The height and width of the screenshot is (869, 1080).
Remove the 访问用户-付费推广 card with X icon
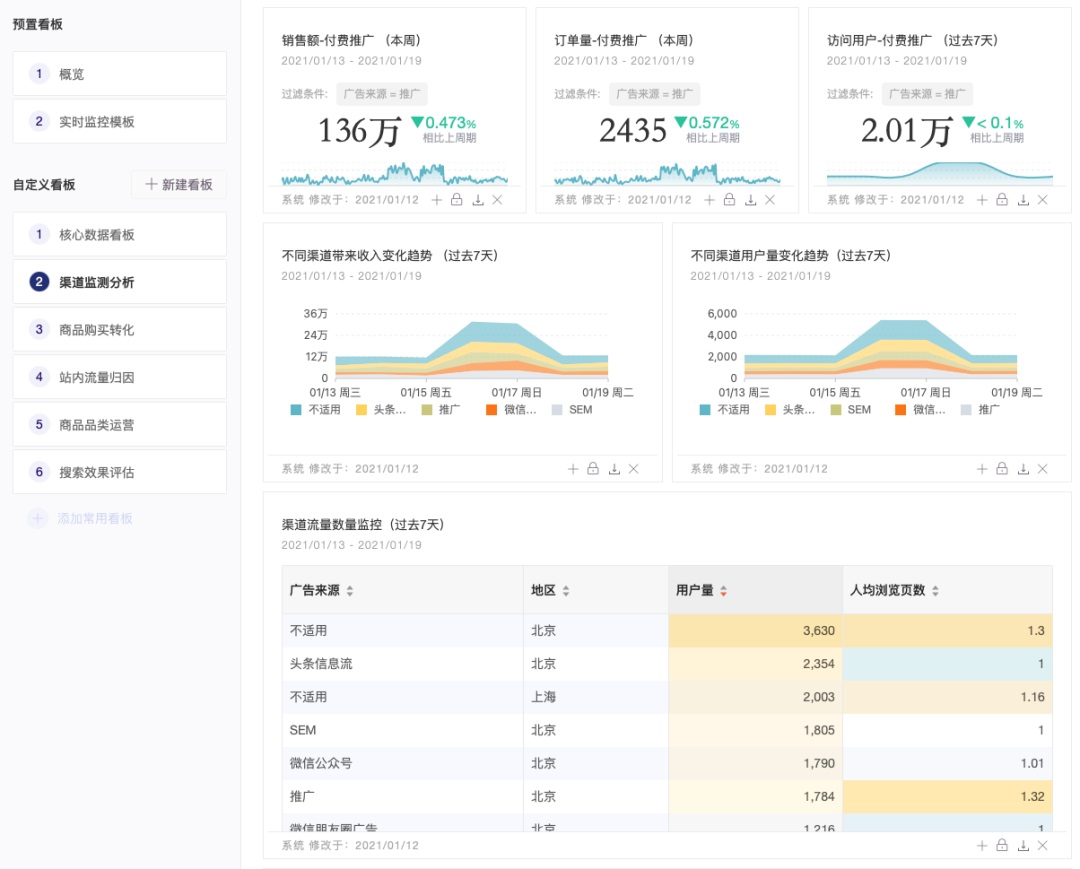(x=1043, y=200)
